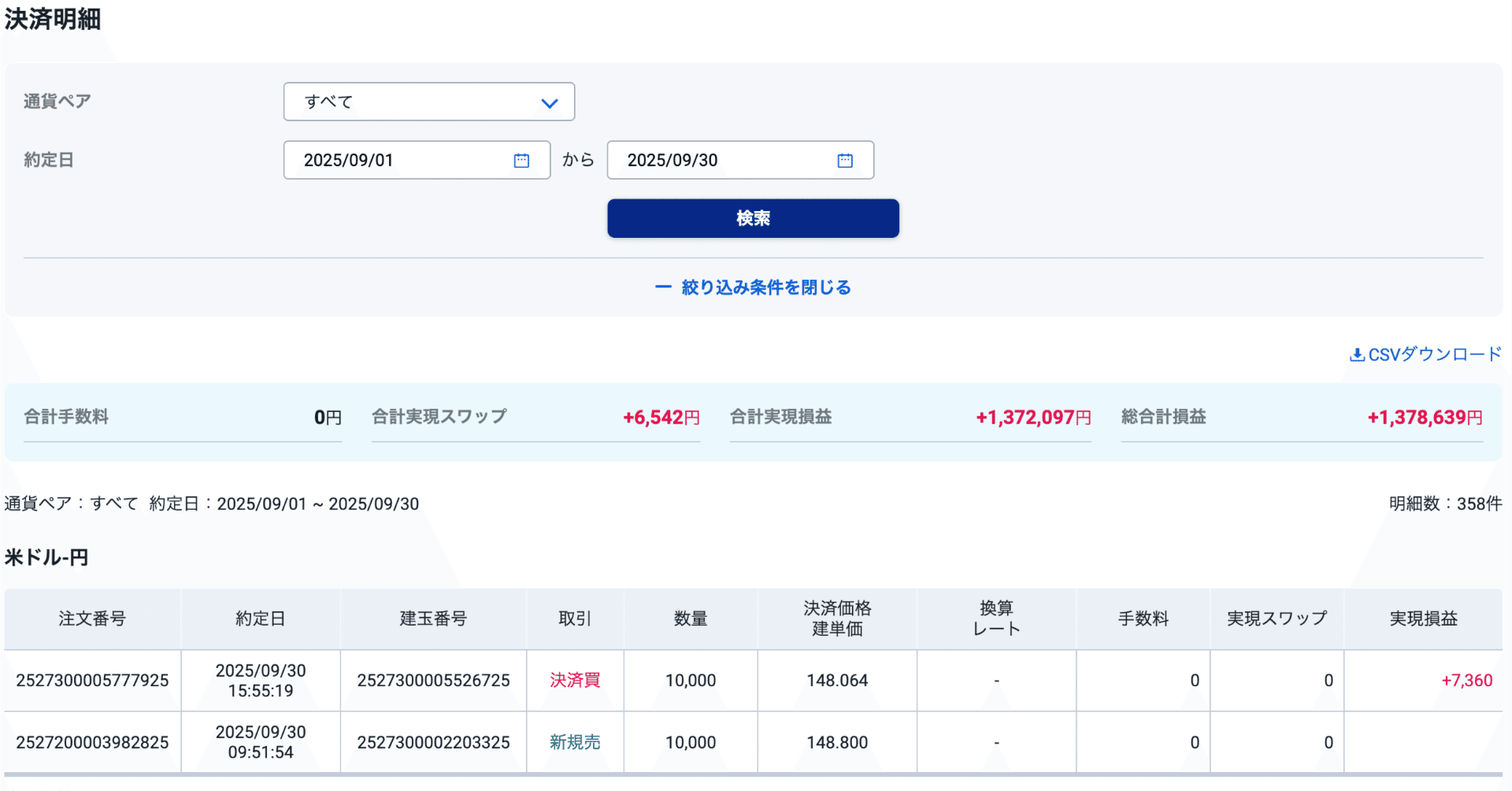The height and width of the screenshot is (791, 1512).
Task: Click the 新規売 trade type in the second row
Action: tap(574, 741)
